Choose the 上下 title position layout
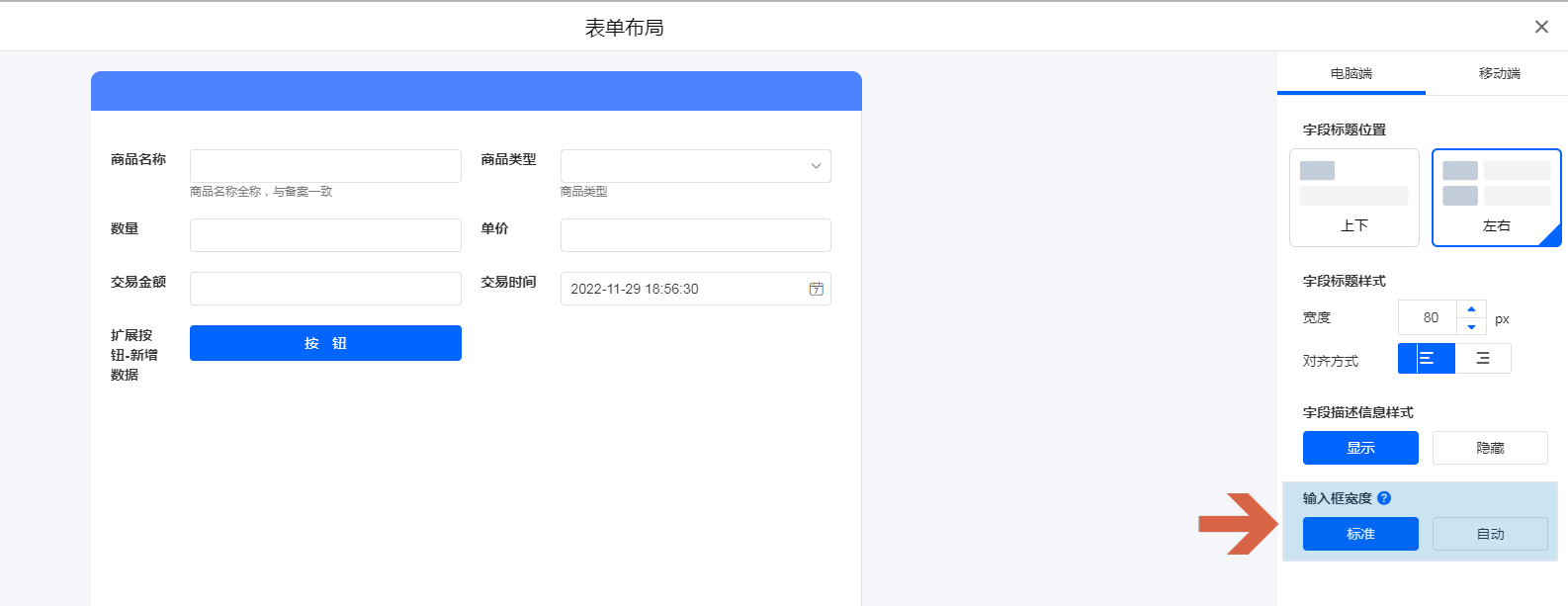 point(1353,197)
